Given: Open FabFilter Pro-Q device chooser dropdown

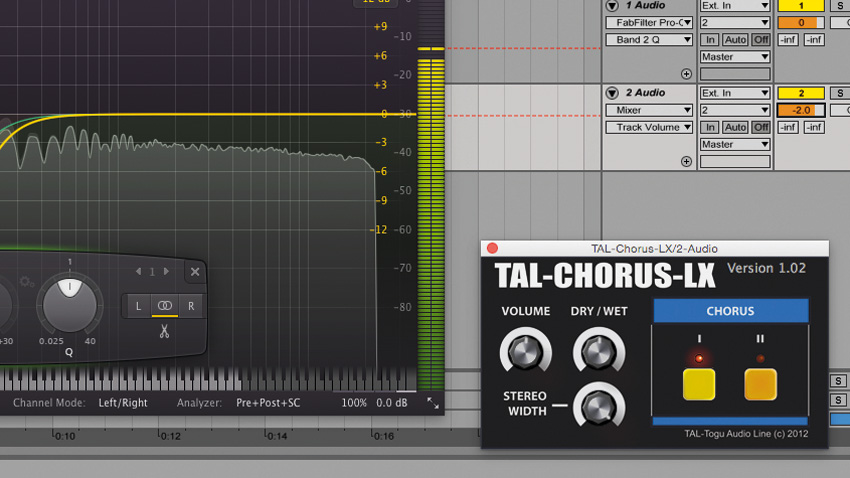Looking at the screenshot, I should click(649, 22).
